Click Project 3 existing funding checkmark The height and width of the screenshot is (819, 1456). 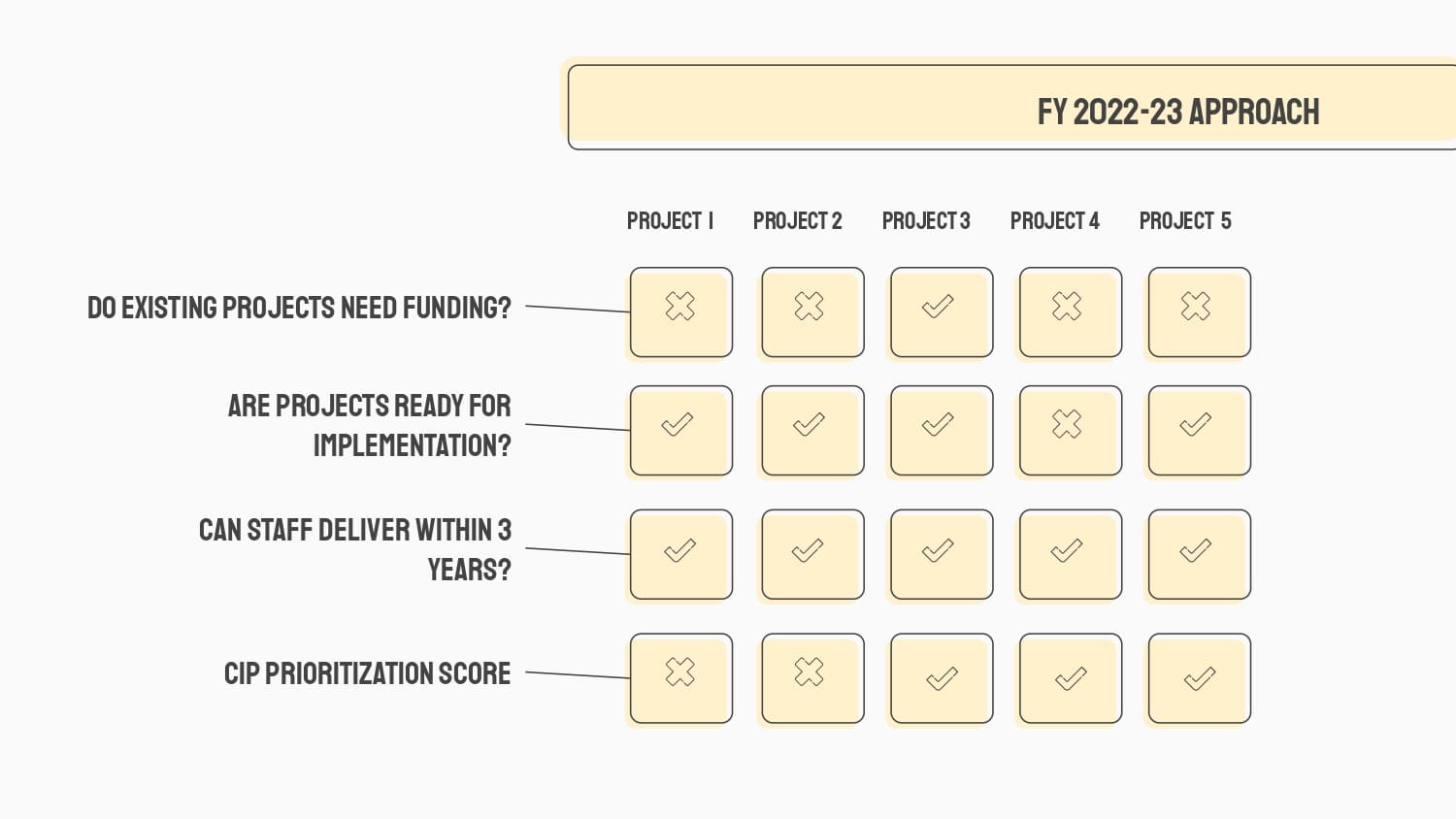[x=938, y=307]
